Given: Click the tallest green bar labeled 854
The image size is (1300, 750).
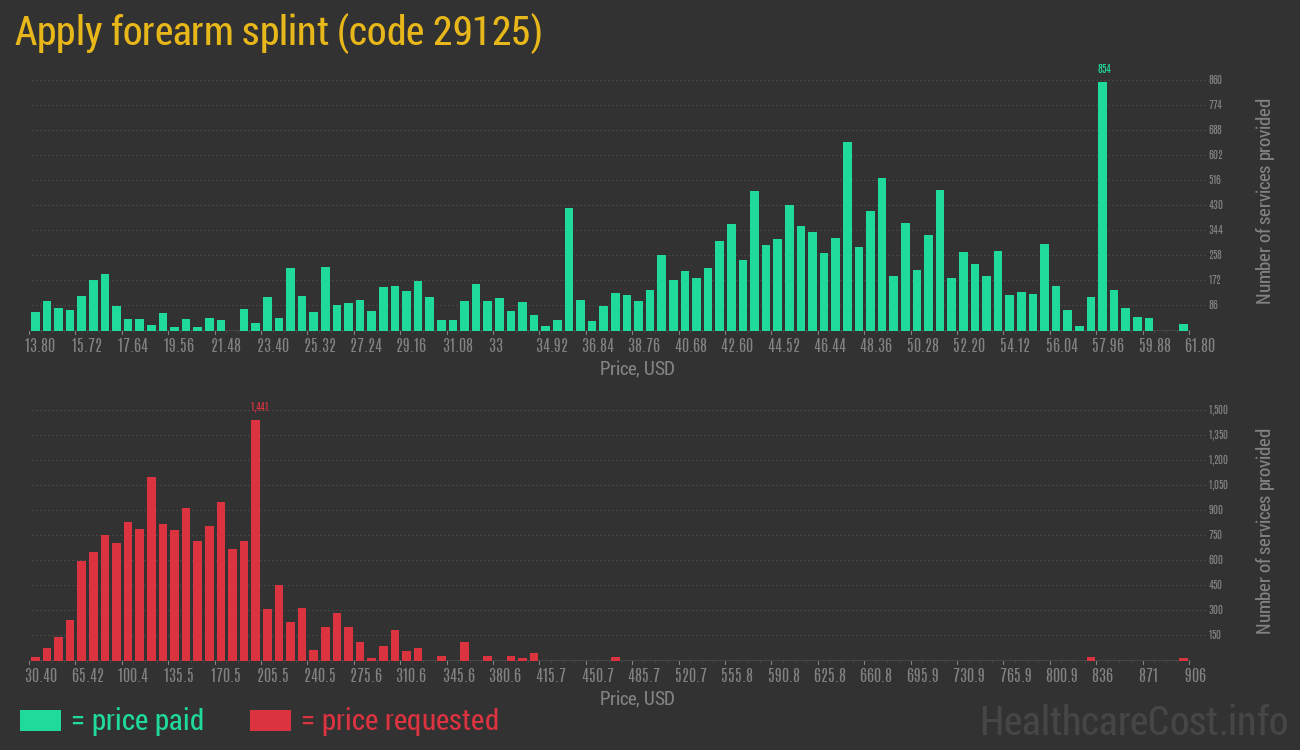Looking at the screenshot, I should pos(1102,205).
